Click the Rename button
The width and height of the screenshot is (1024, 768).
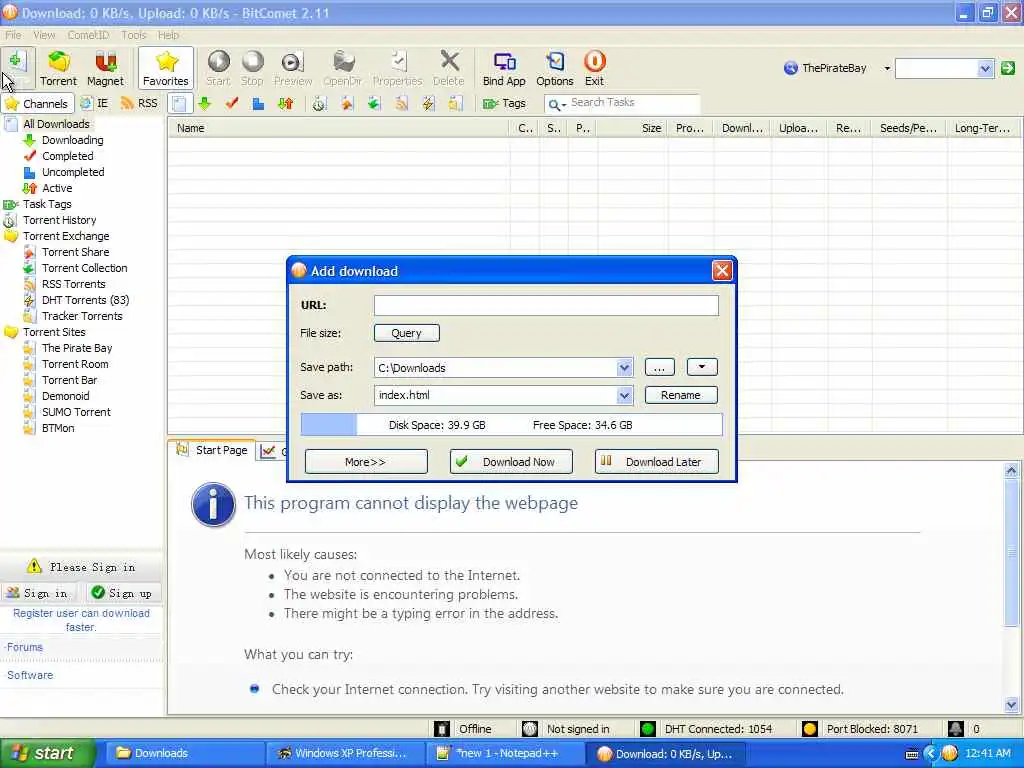pyautogui.click(x=680, y=395)
